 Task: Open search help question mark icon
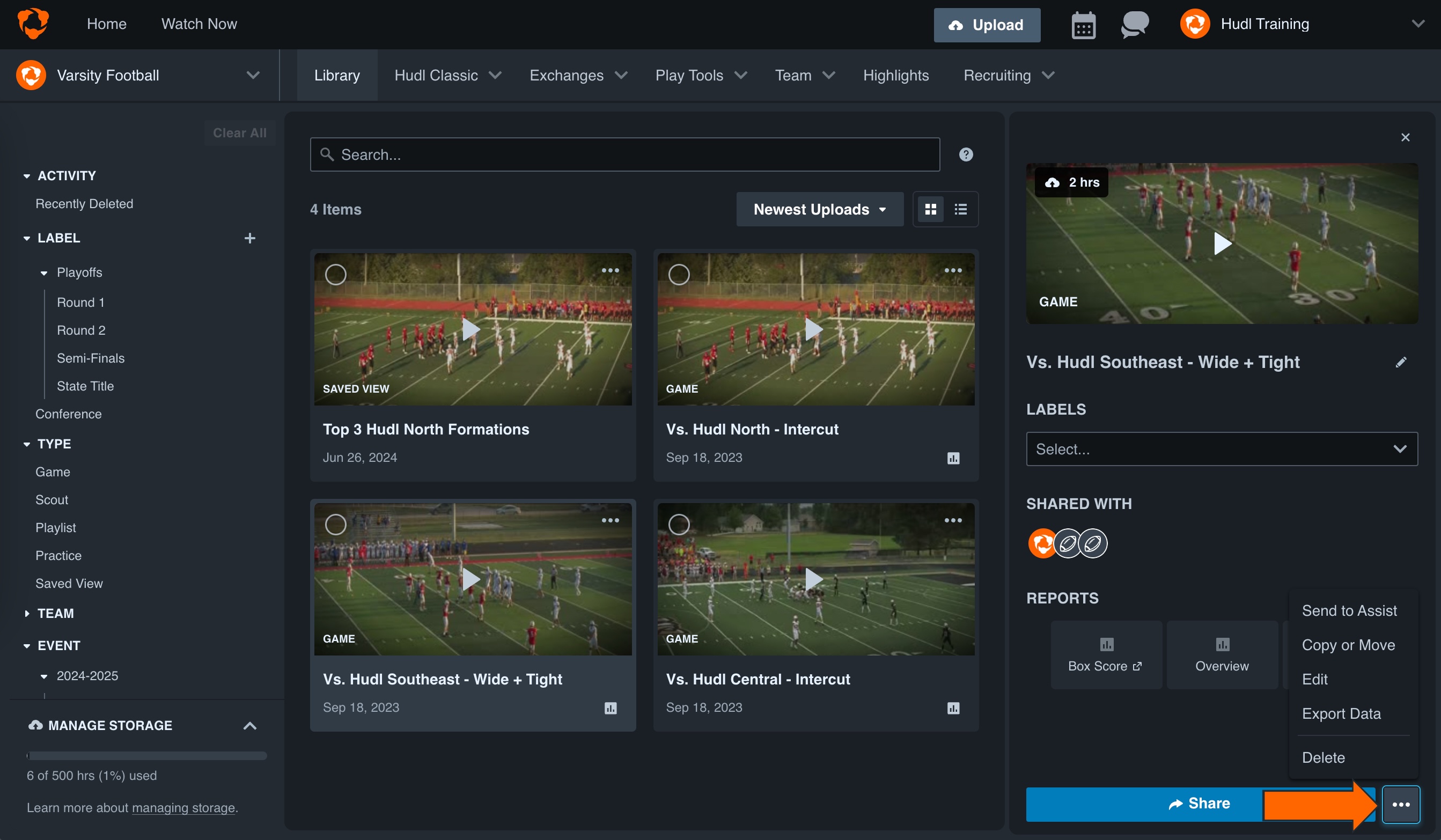966,154
